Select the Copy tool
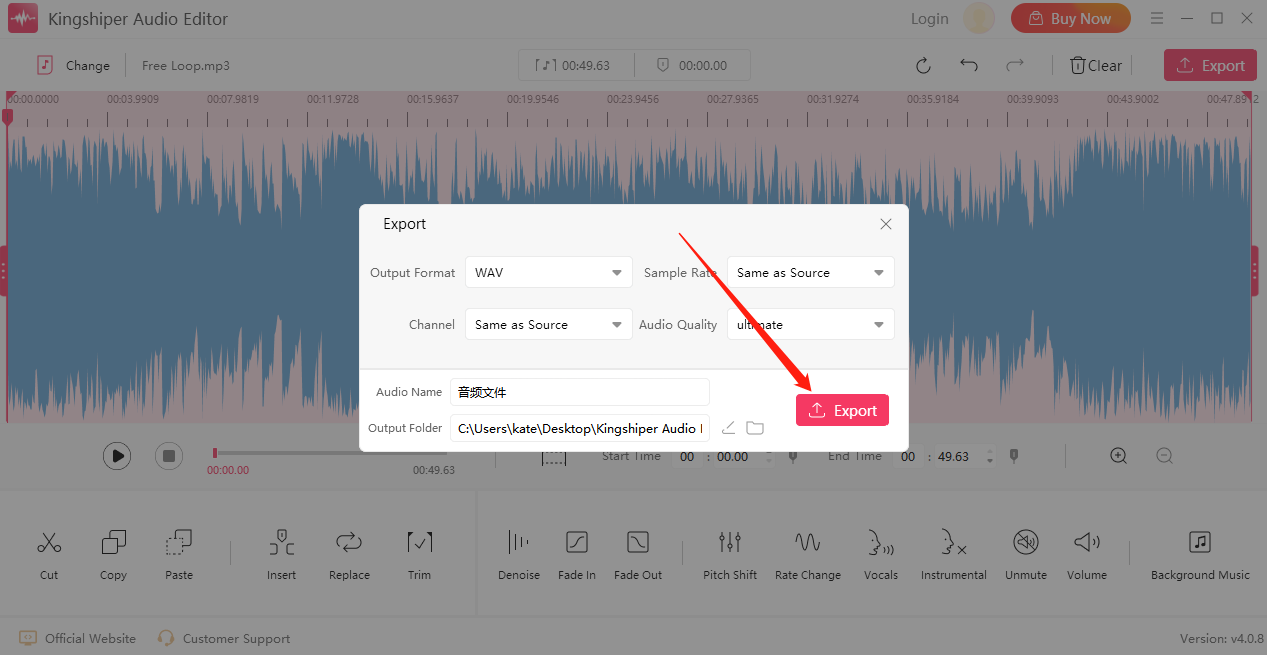Screen dimensions: 1267x655 pos(113,555)
